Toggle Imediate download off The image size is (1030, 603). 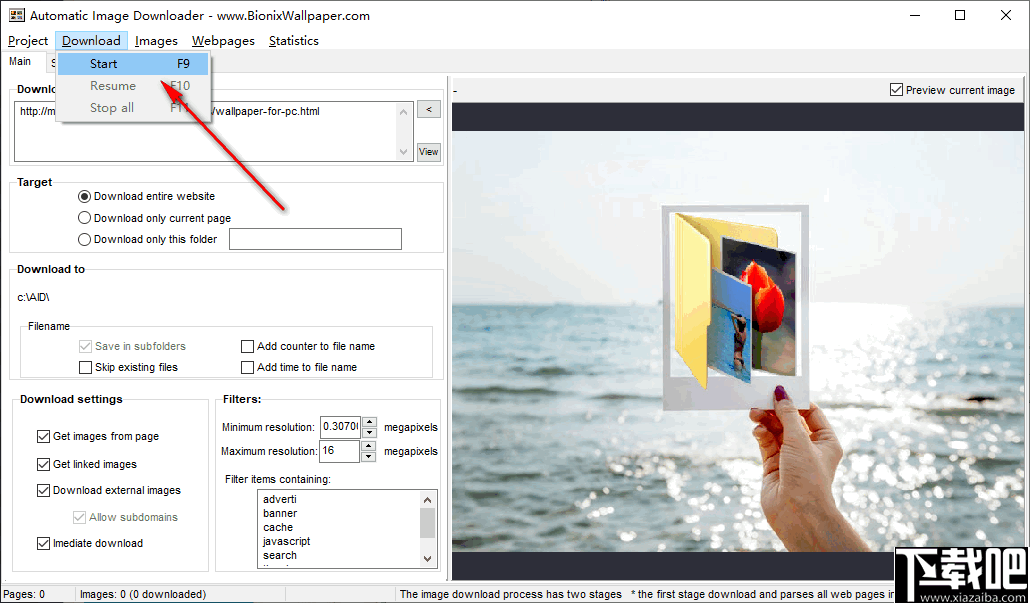[x=43, y=543]
